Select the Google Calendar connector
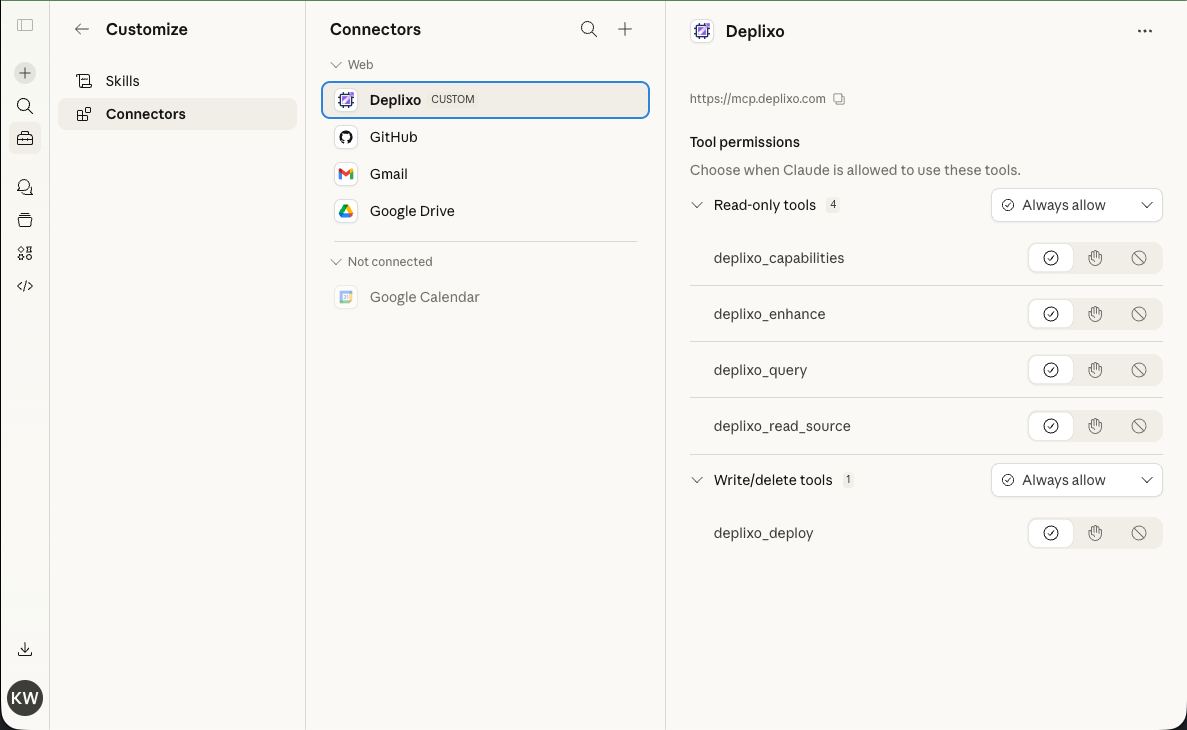The image size is (1187, 730). pyautogui.click(x=485, y=297)
